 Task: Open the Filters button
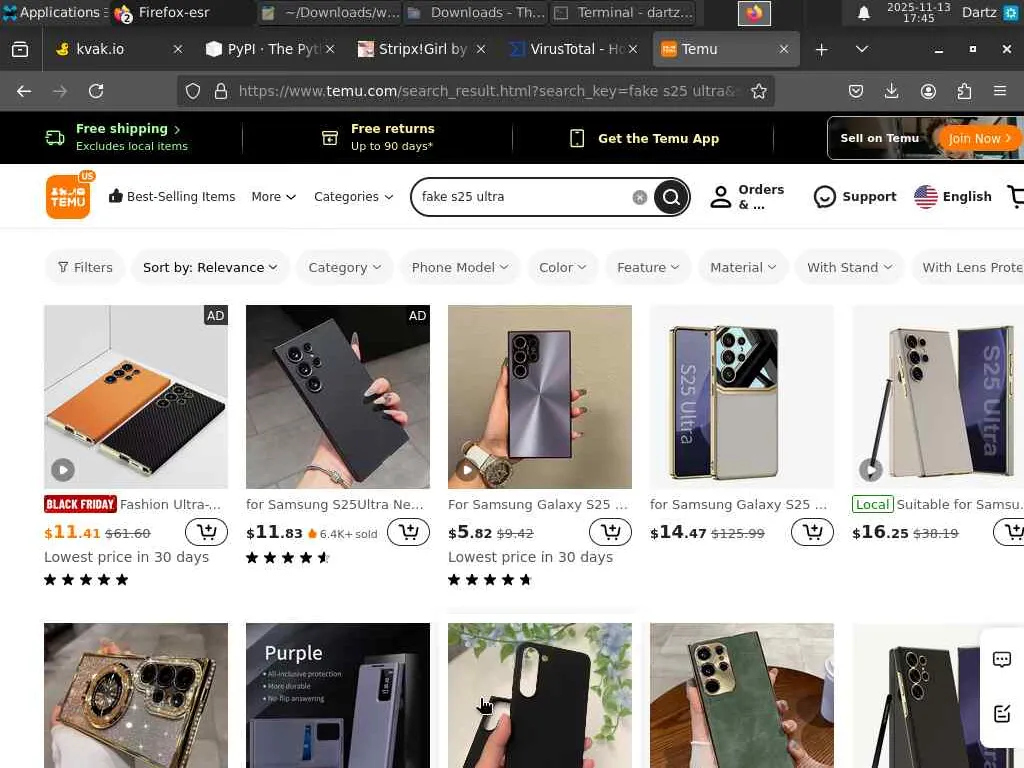[x=85, y=268]
